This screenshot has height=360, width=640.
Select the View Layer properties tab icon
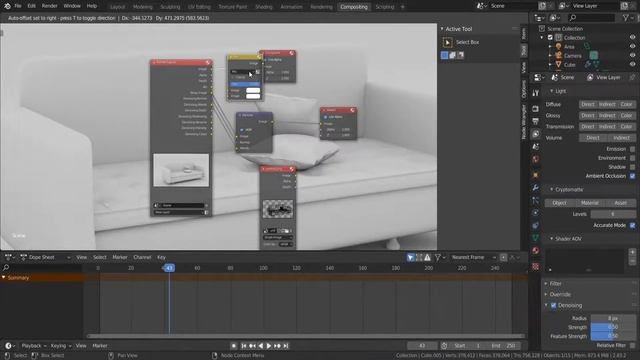click(x=536, y=134)
